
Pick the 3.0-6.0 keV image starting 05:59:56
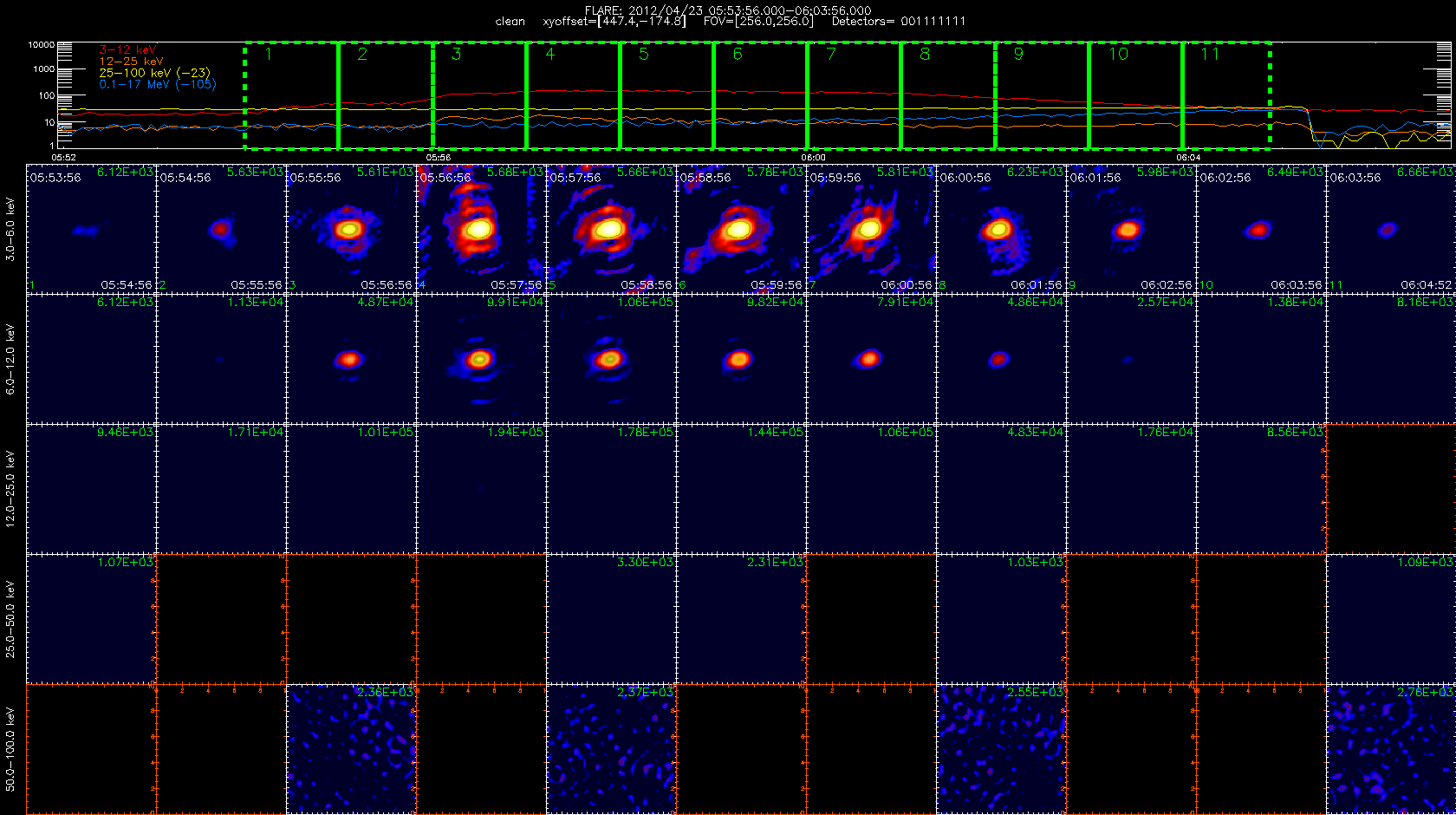[x=871, y=229]
